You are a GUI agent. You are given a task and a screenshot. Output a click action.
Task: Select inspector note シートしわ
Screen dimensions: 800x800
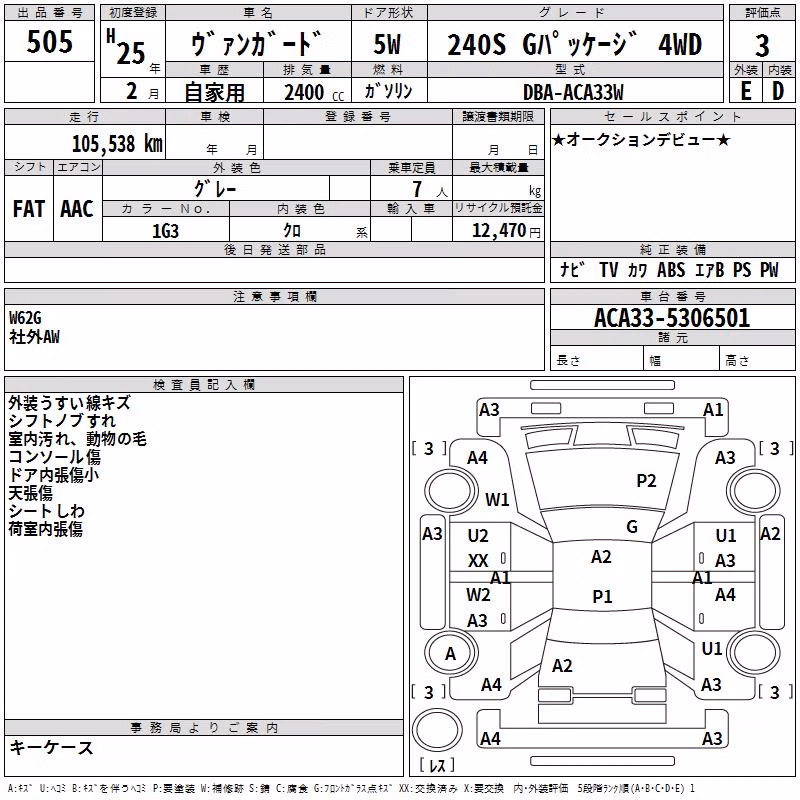click(x=46, y=511)
